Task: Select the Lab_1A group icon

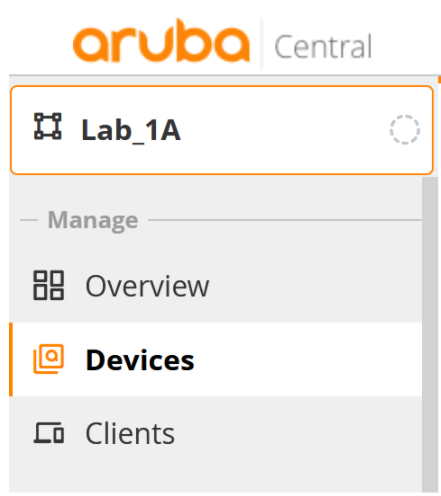Action: (48, 126)
